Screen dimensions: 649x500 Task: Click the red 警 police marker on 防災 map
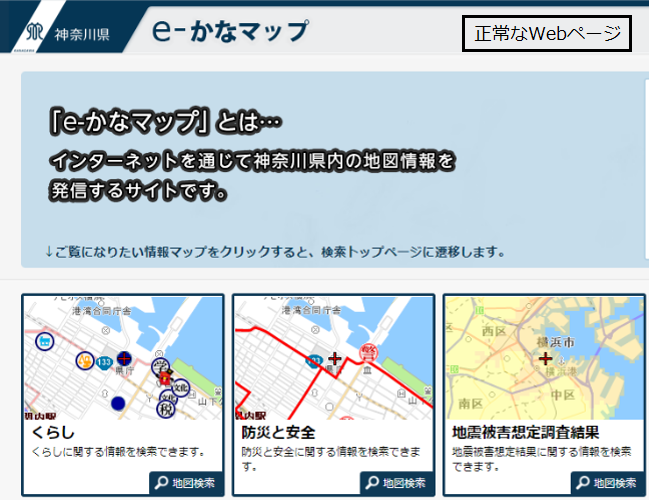tap(368, 351)
